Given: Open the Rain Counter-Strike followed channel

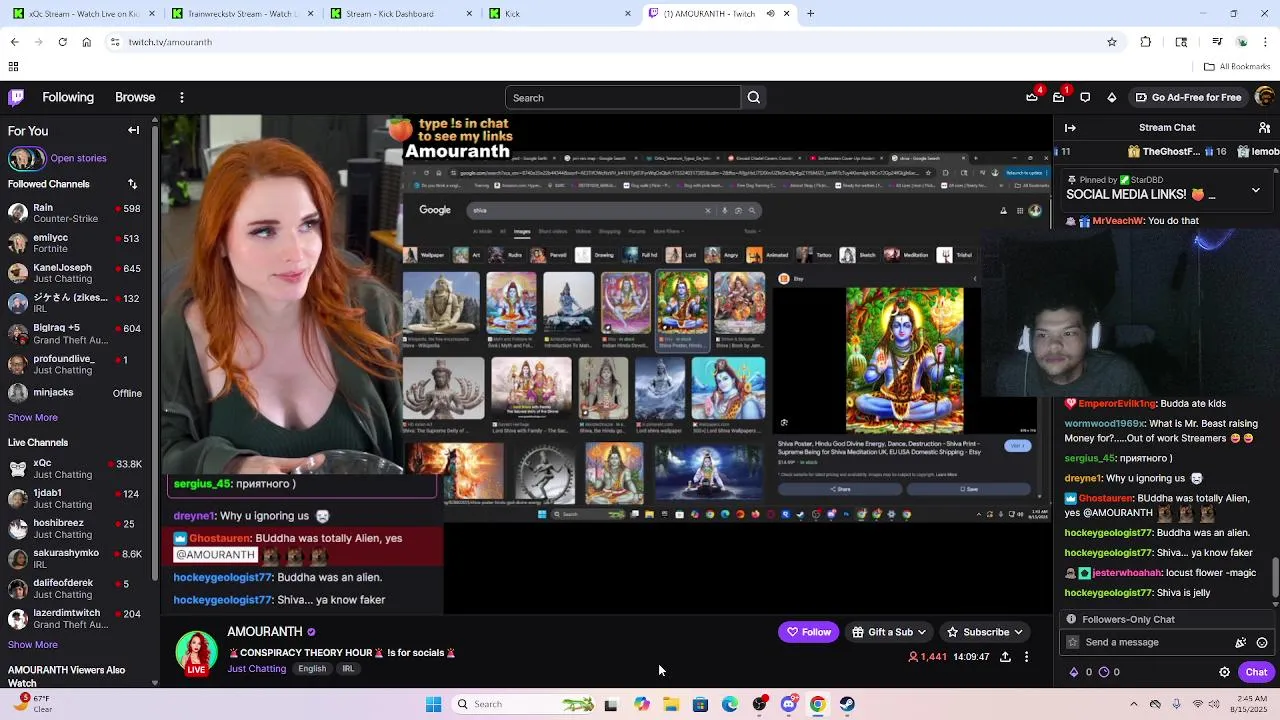Looking at the screenshot, I should click(77, 213).
